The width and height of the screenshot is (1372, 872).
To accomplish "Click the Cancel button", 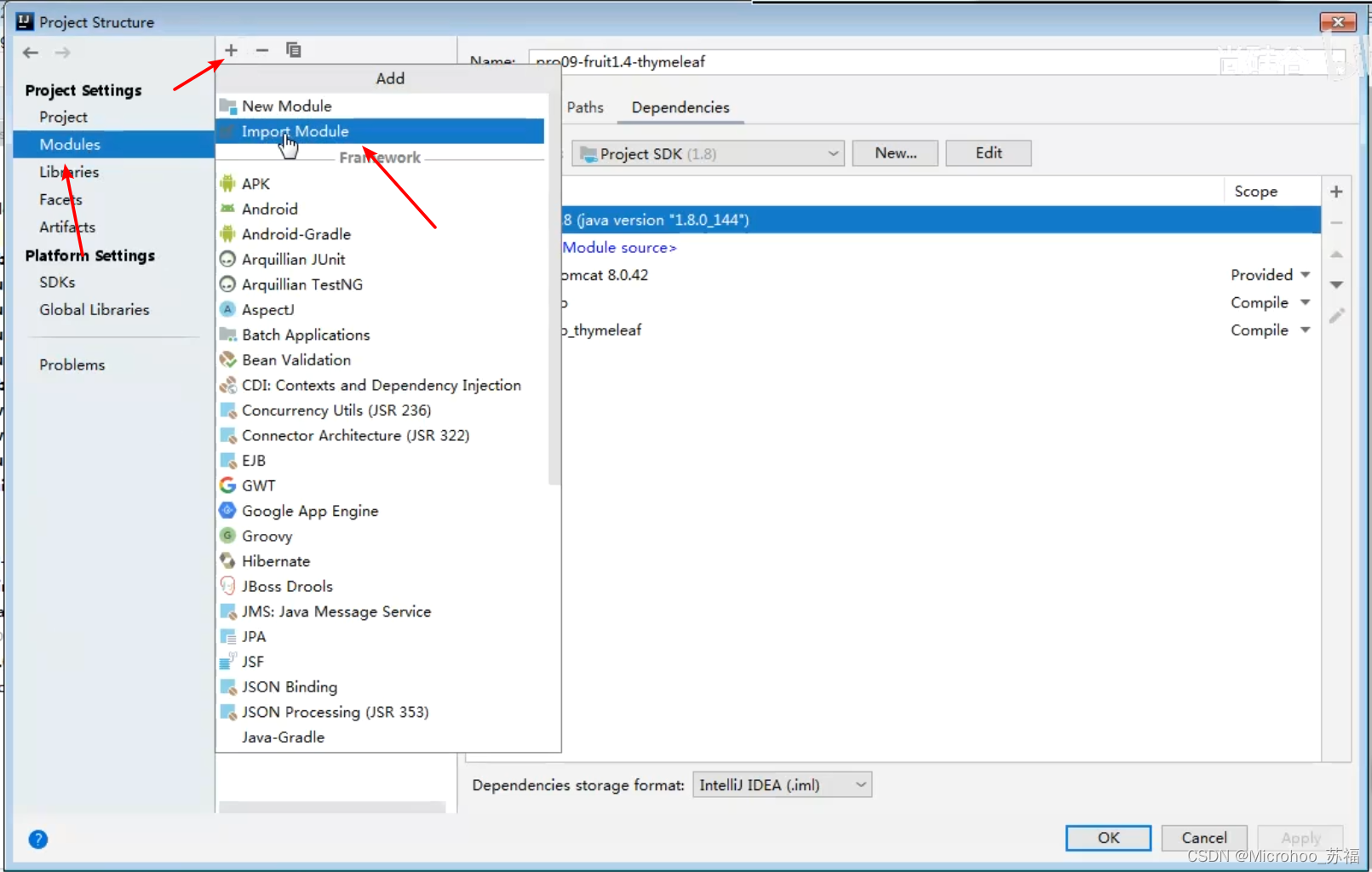I will 1204,838.
